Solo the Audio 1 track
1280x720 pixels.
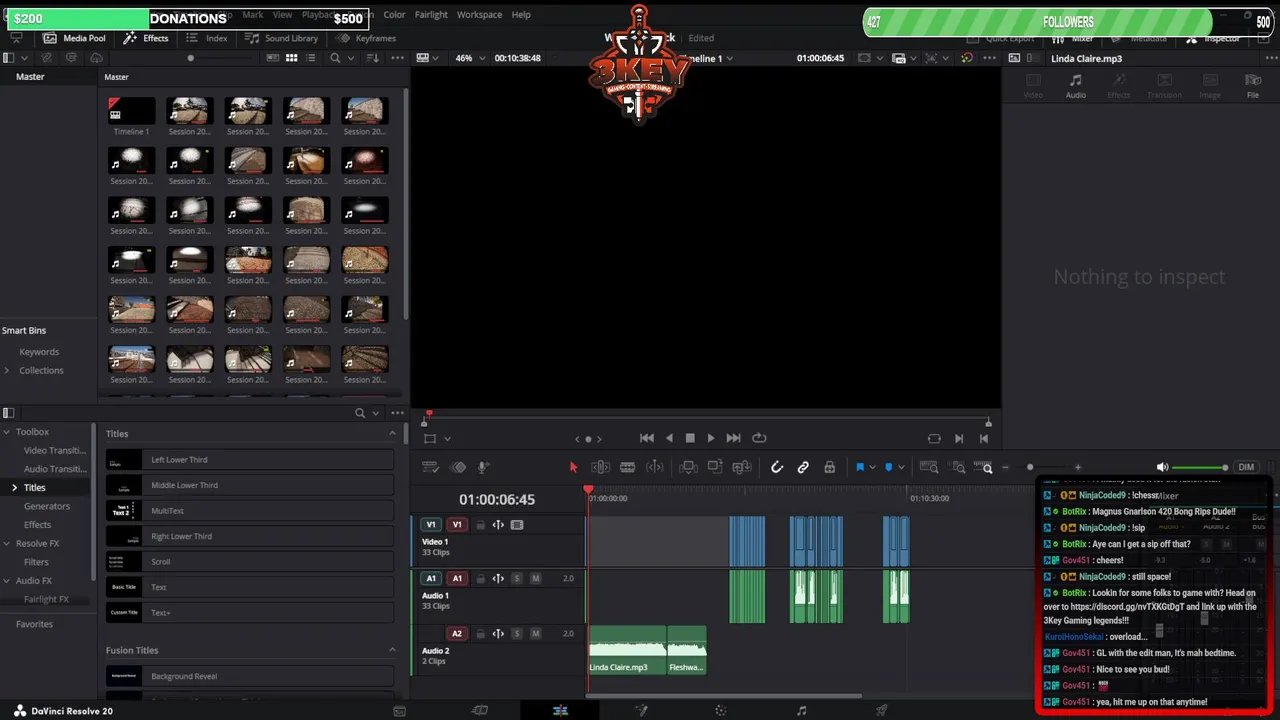point(517,579)
